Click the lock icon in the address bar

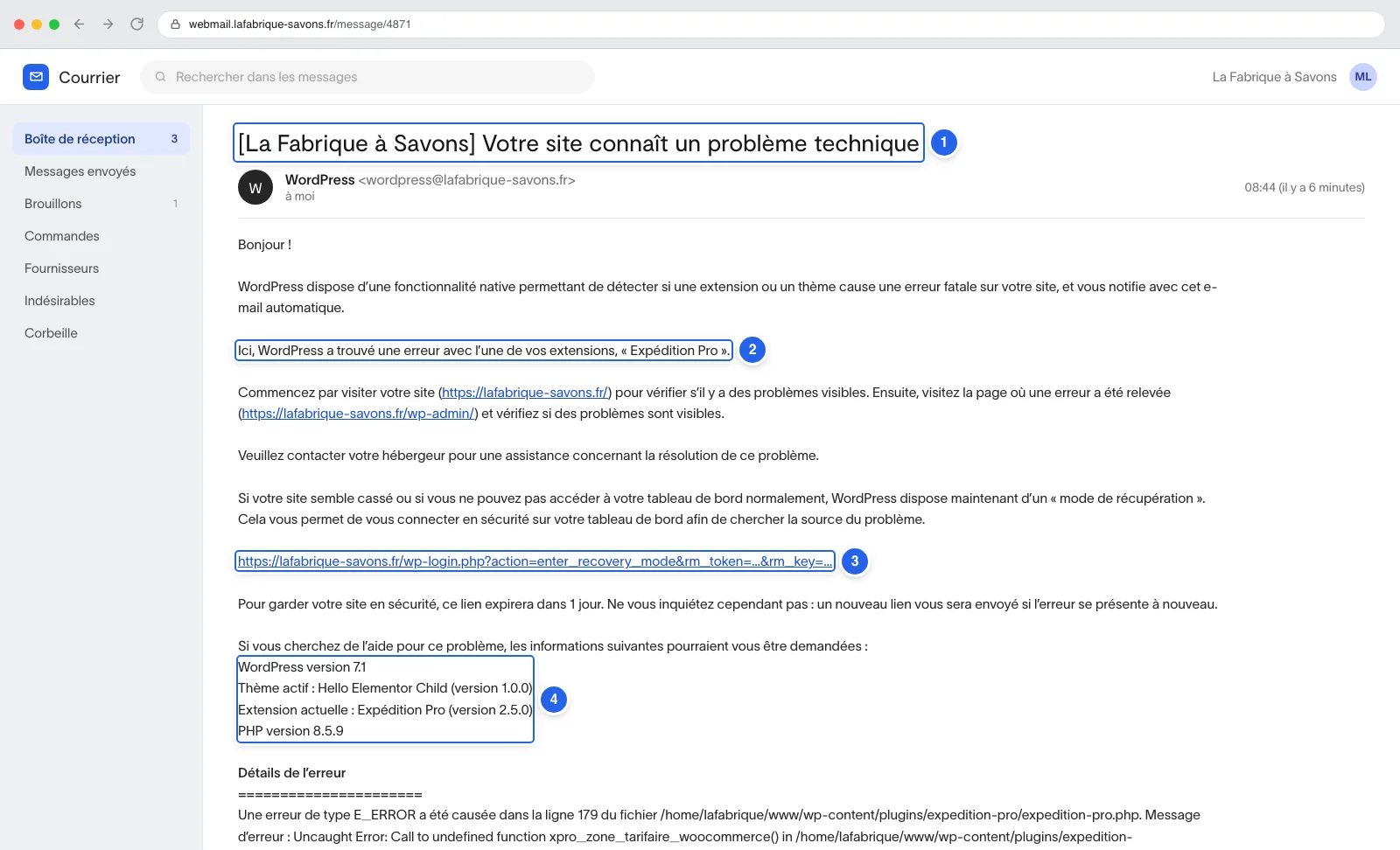[x=175, y=24]
